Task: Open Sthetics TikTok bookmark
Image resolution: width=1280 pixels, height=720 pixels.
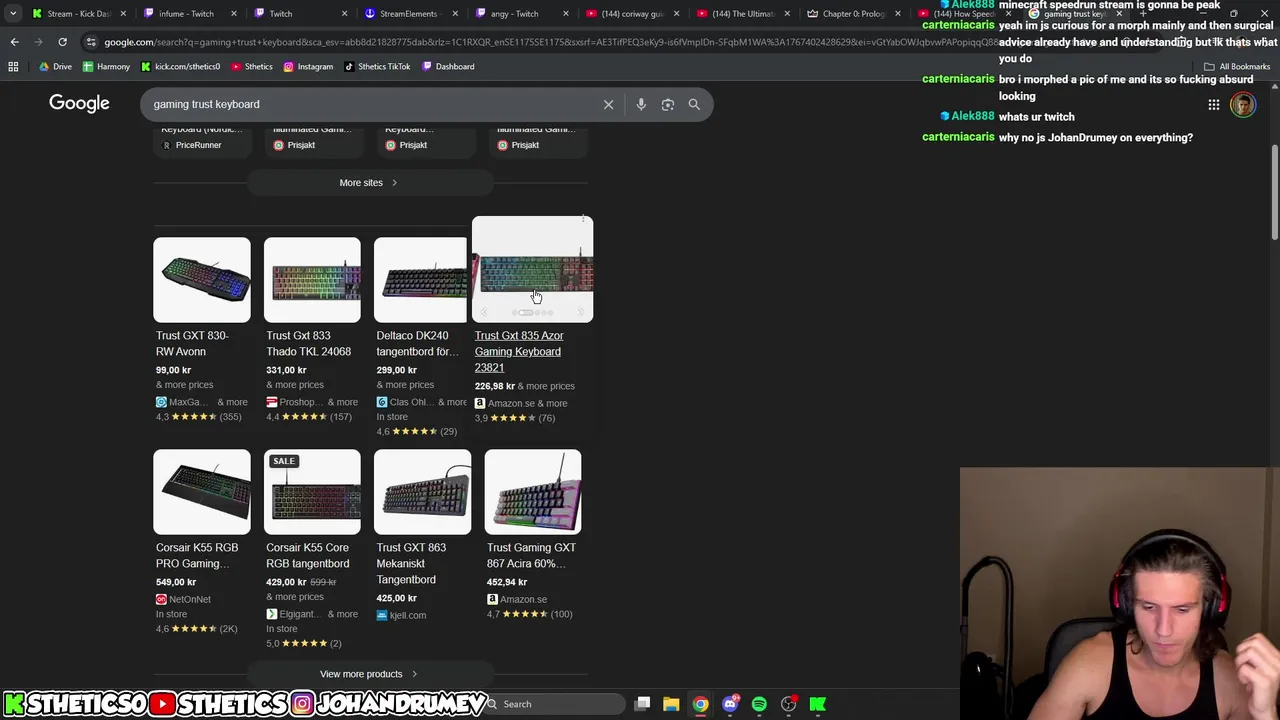Action: (x=377, y=66)
